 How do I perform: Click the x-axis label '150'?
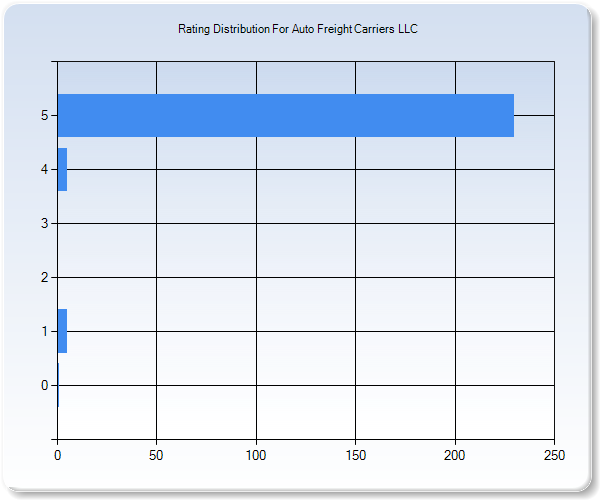pyautogui.click(x=356, y=455)
